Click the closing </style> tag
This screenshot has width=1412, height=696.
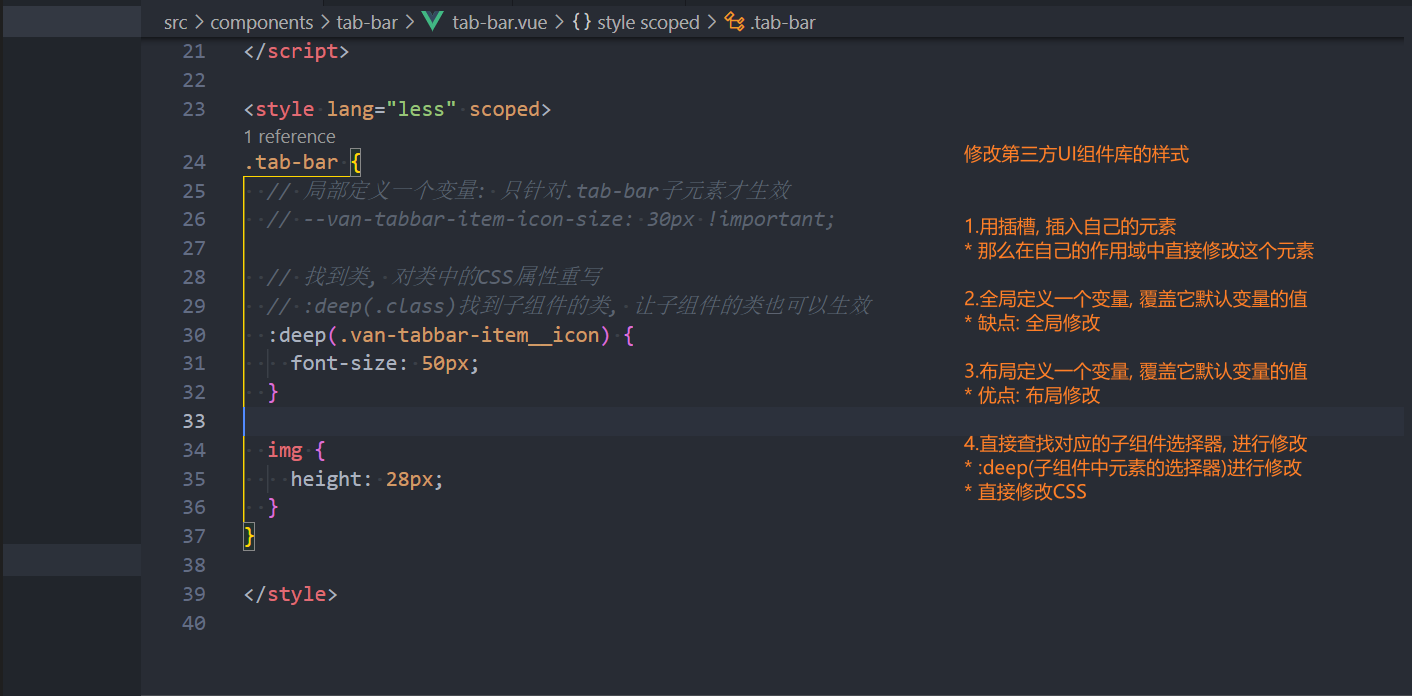pos(290,594)
